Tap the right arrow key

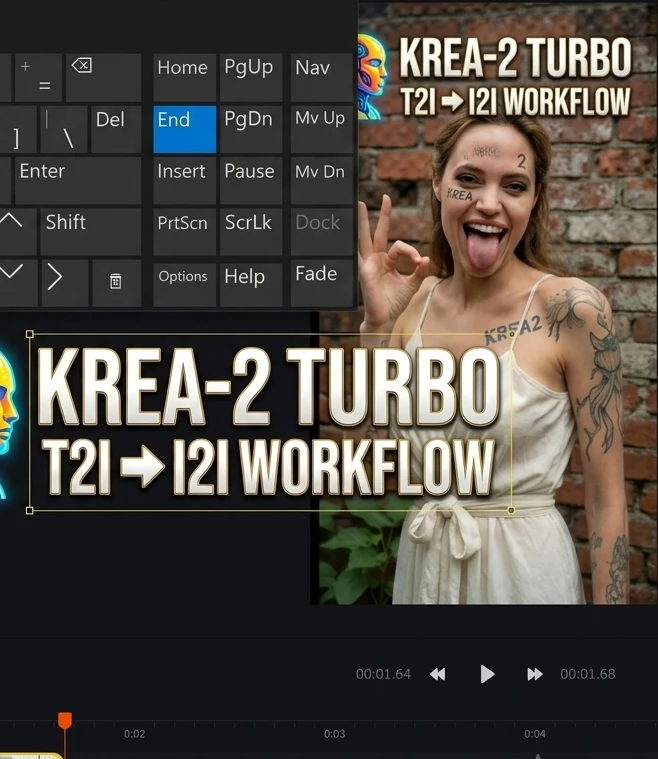pyautogui.click(x=65, y=283)
